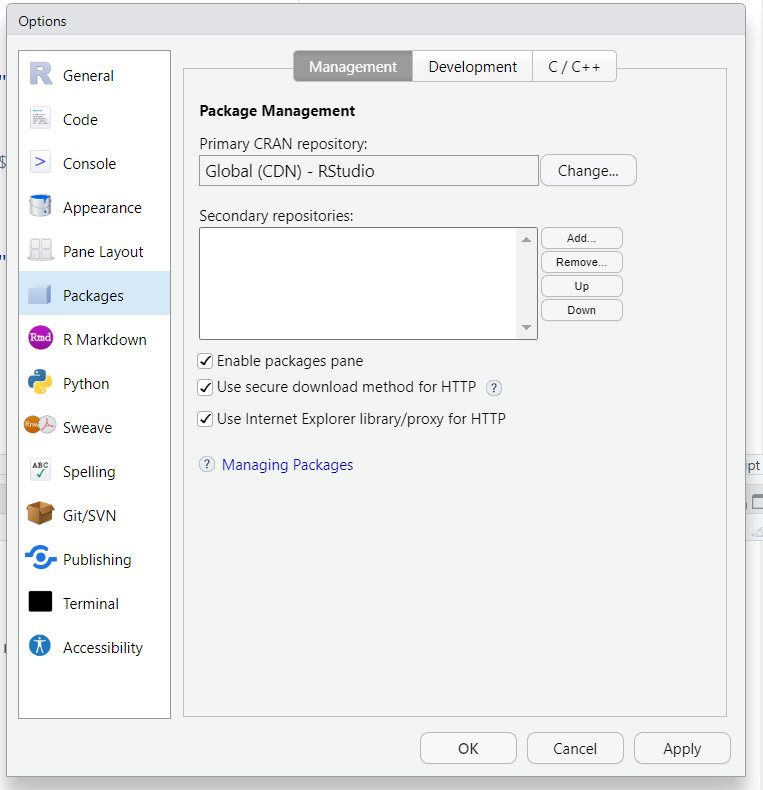The image size is (763, 790).
Task: Click the General R logo icon
Action: [40, 74]
